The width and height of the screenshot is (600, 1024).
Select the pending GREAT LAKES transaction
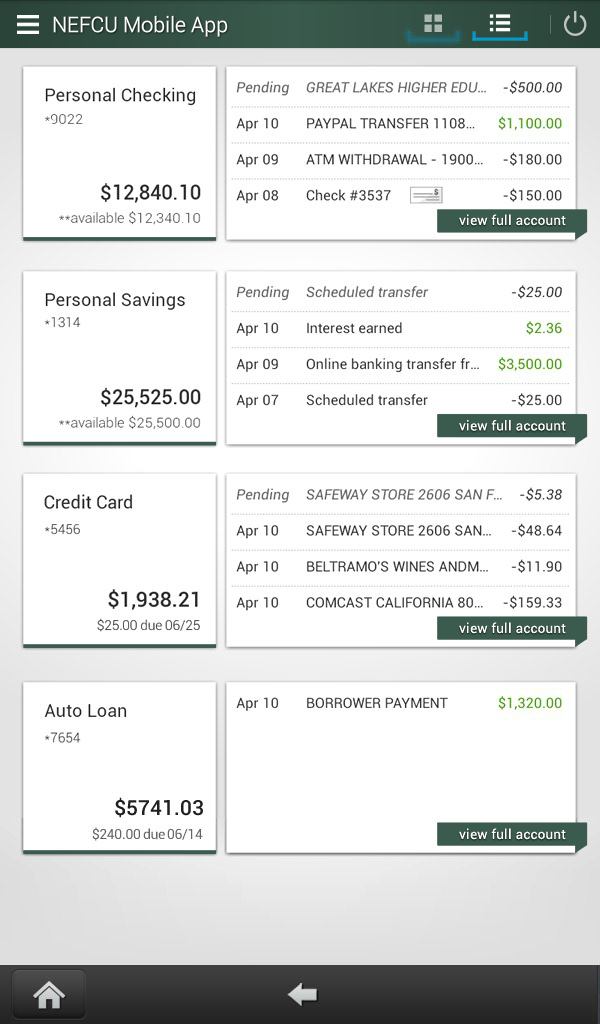(400, 87)
